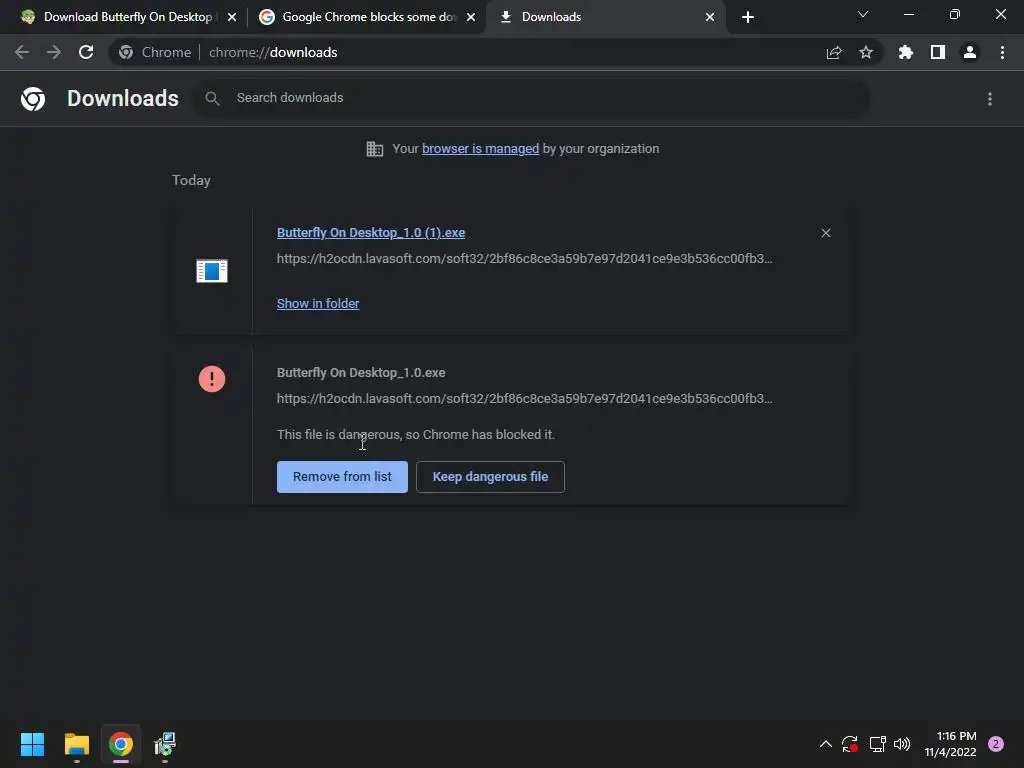Click the lavasoft URL under the first download
Viewport: 1024px width, 768px height.
pos(524,259)
